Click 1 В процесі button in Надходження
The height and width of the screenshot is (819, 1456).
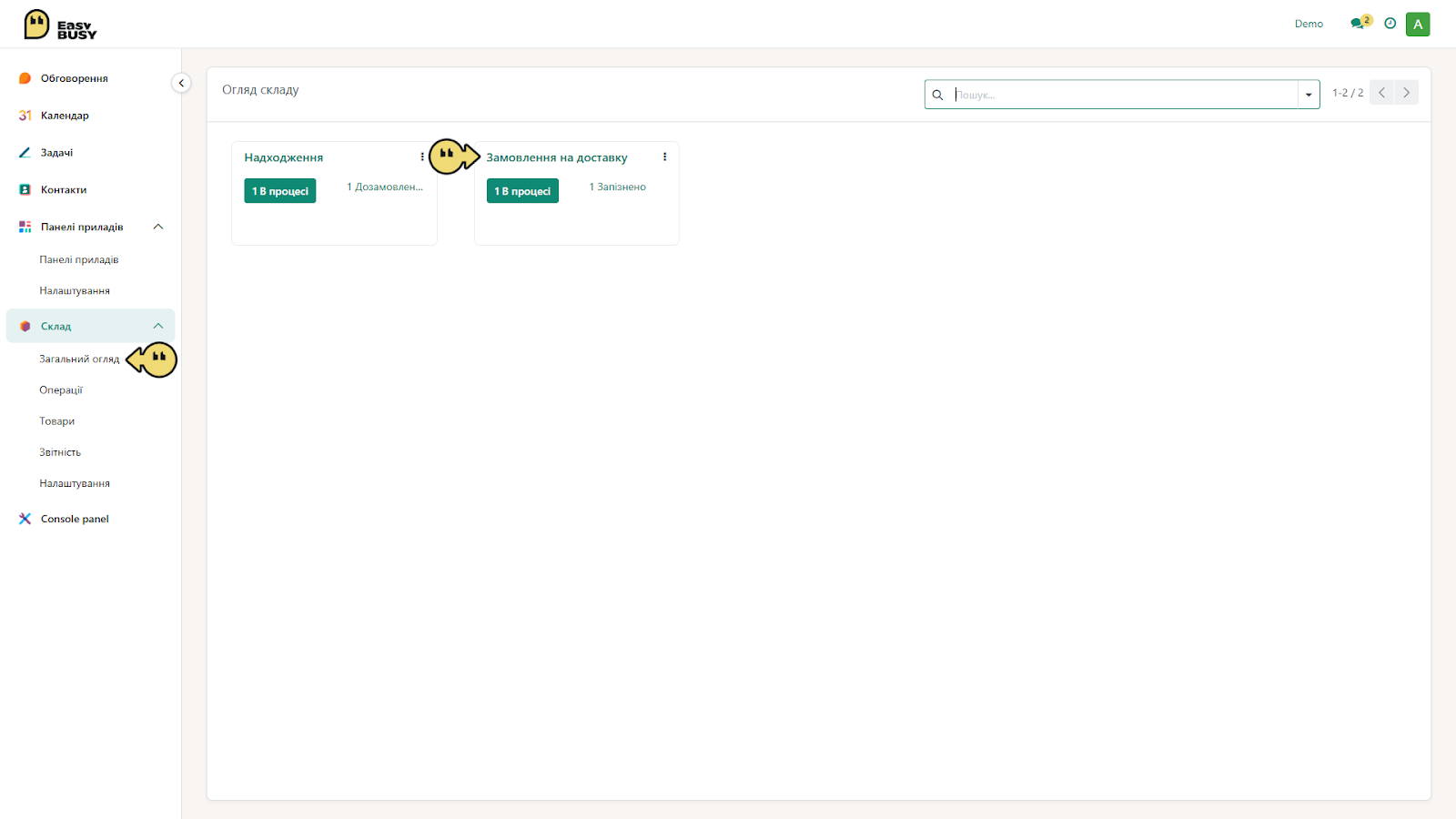click(x=280, y=190)
